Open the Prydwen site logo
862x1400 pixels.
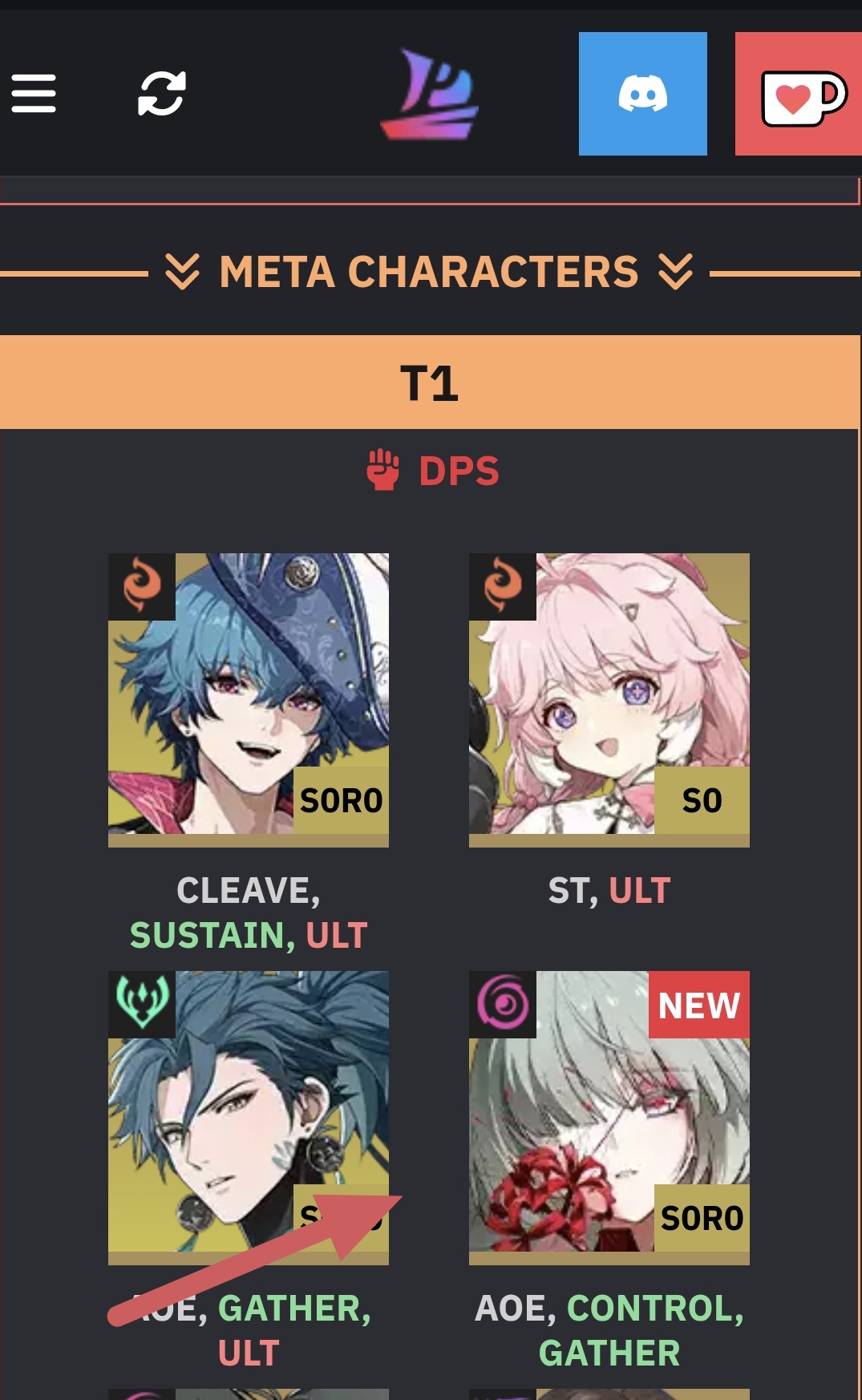coord(429,94)
